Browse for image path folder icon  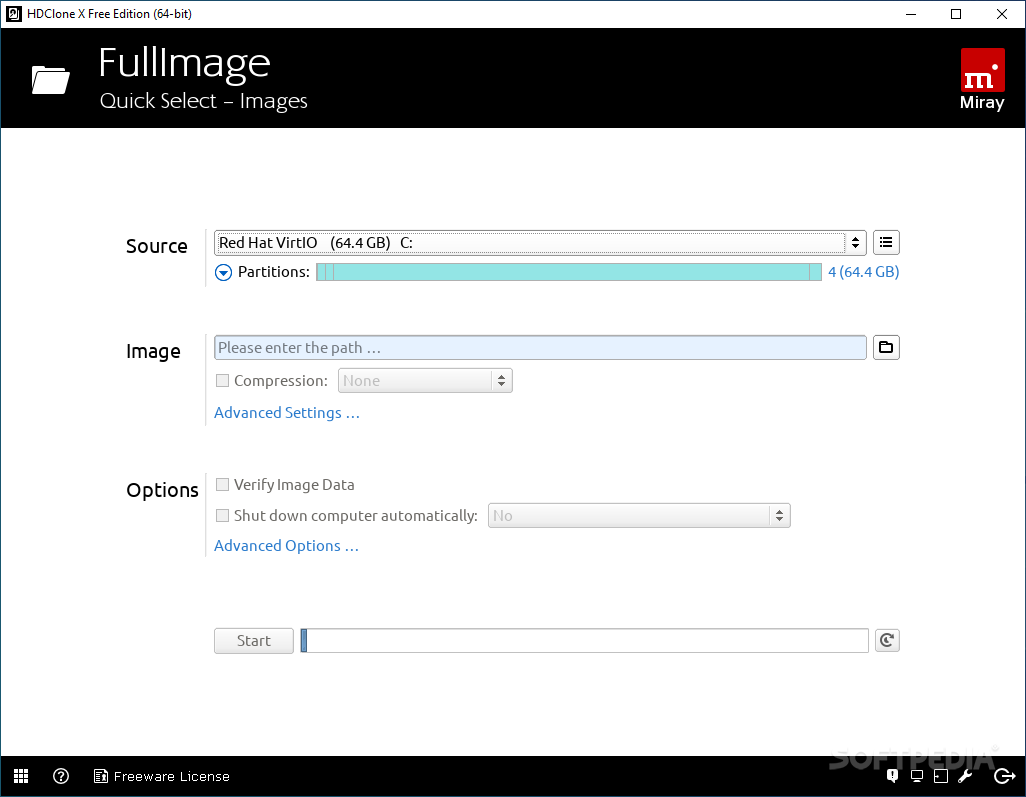click(x=886, y=347)
